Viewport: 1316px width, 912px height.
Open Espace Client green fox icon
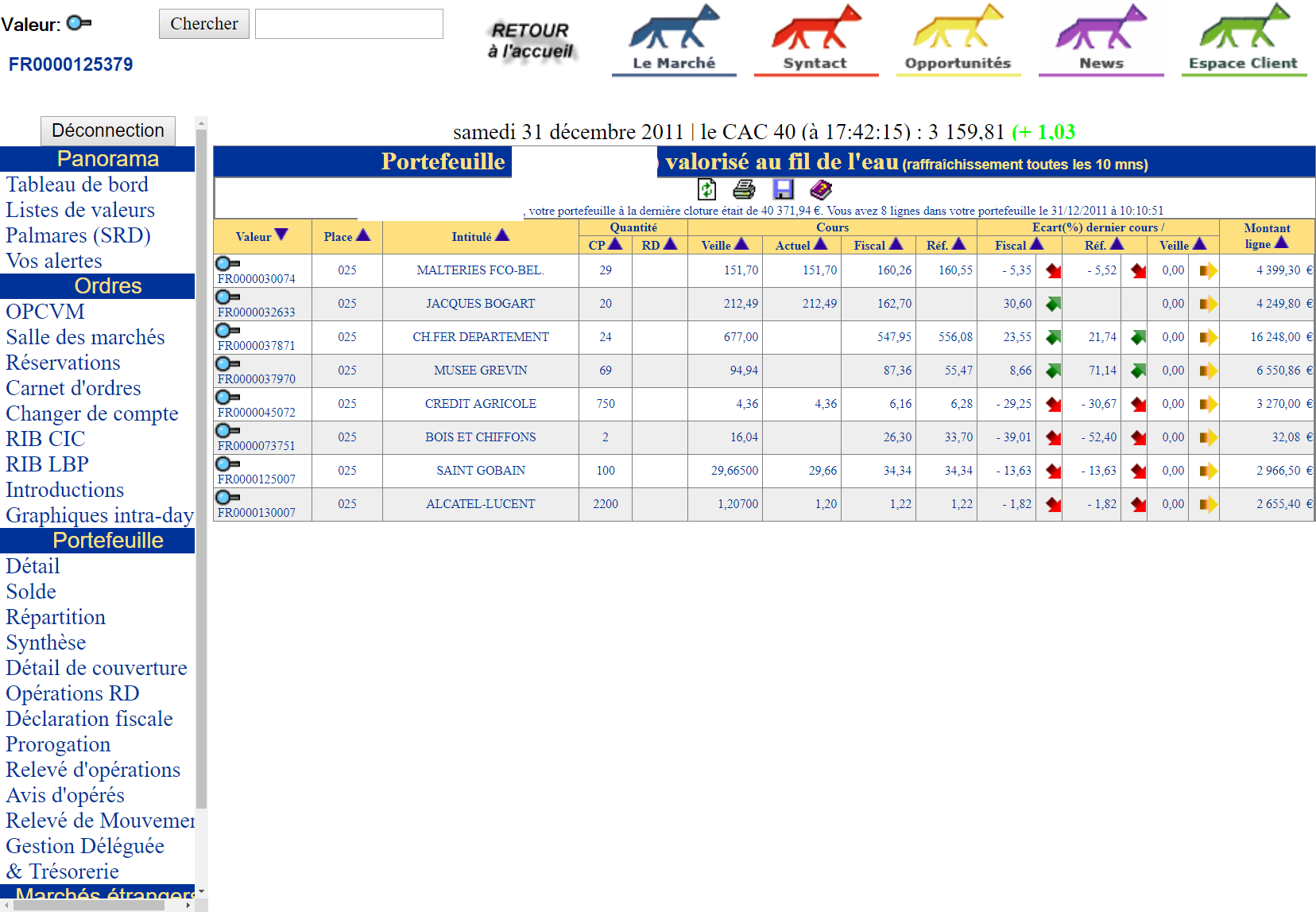click(x=1244, y=39)
